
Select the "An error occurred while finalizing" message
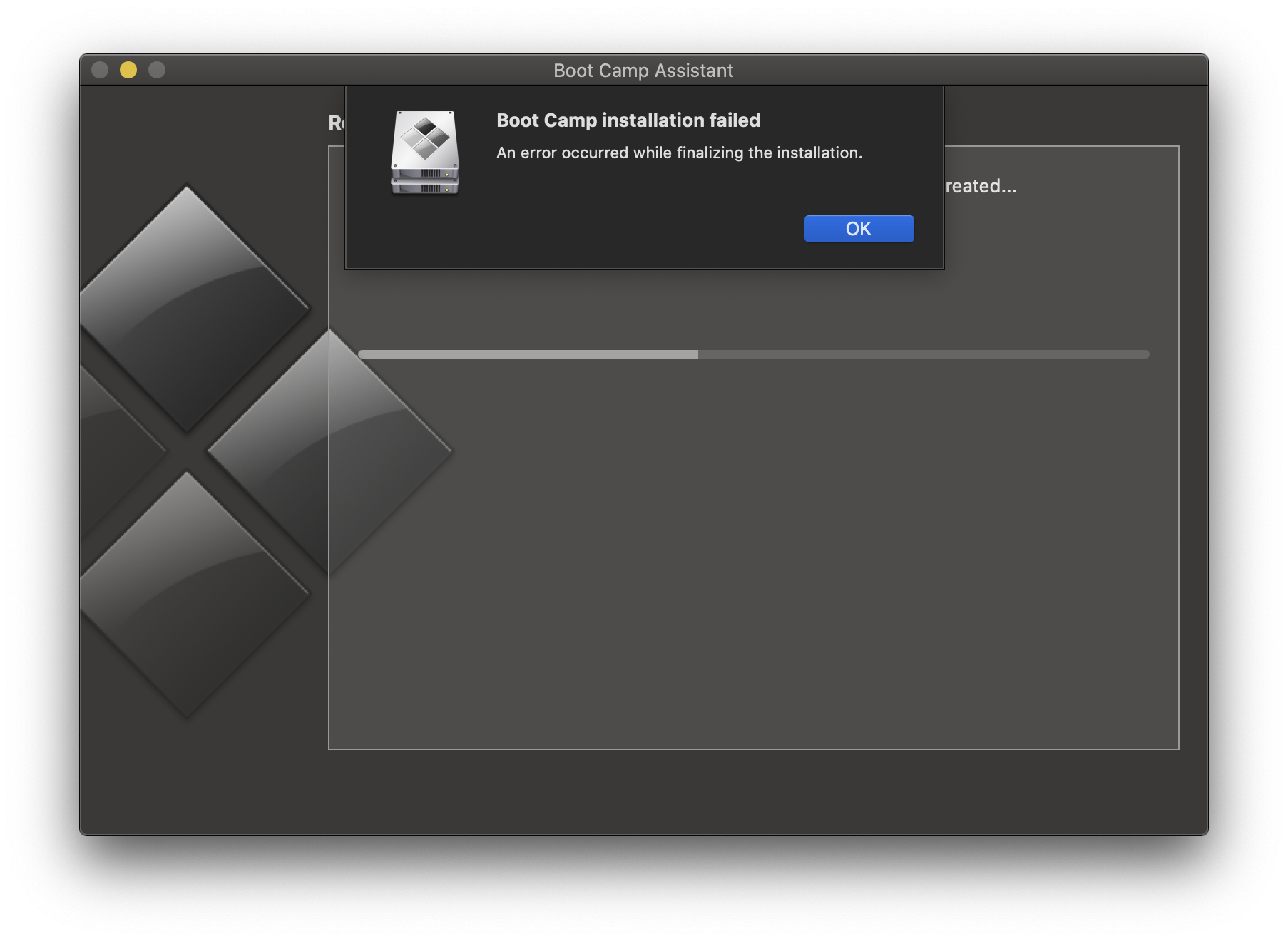coord(680,153)
